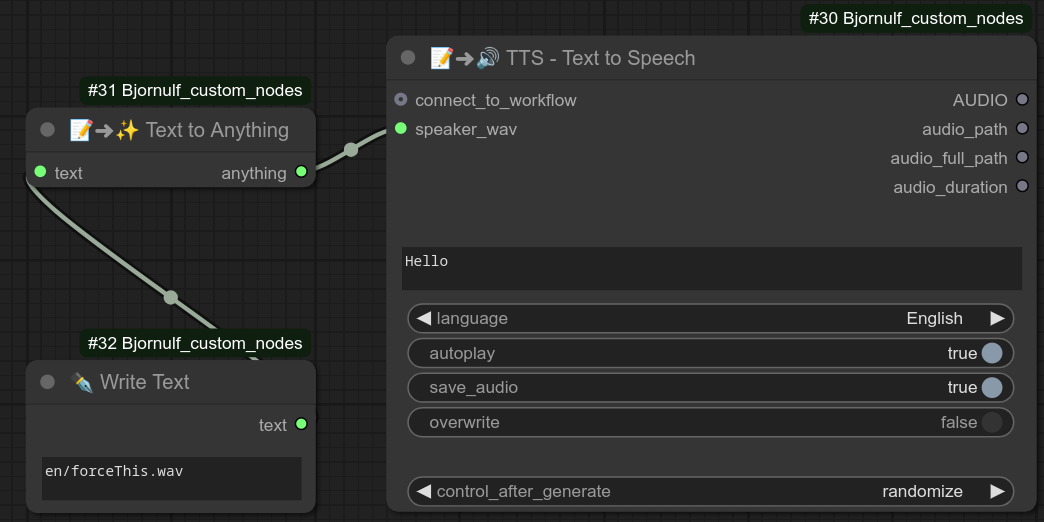This screenshot has width=1044, height=522.
Task: Click the en/forceThis.wav text field
Action: [x=171, y=478]
